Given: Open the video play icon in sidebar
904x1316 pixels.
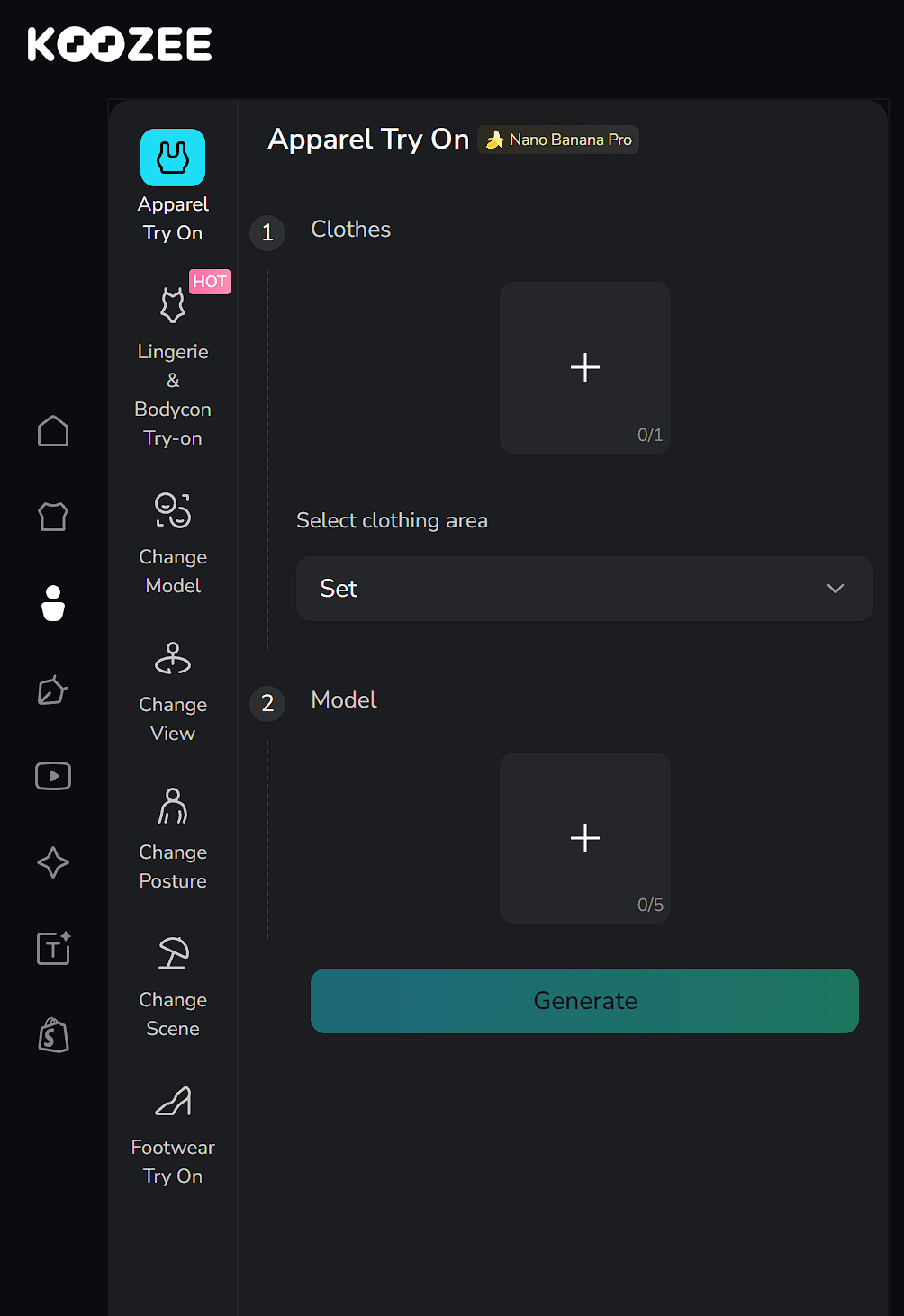Looking at the screenshot, I should click(53, 776).
